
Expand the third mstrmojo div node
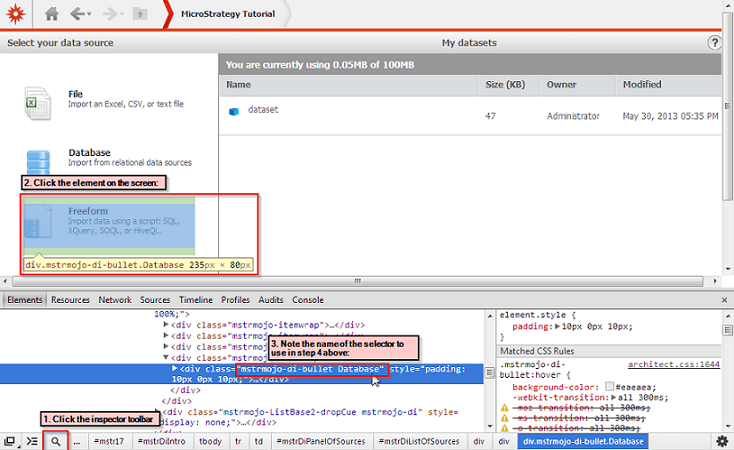click(x=166, y=346)
